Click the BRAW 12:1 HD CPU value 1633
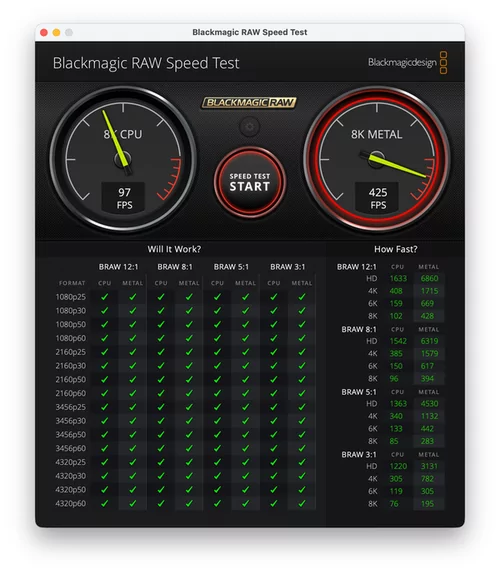 click(x=398, y=279)
